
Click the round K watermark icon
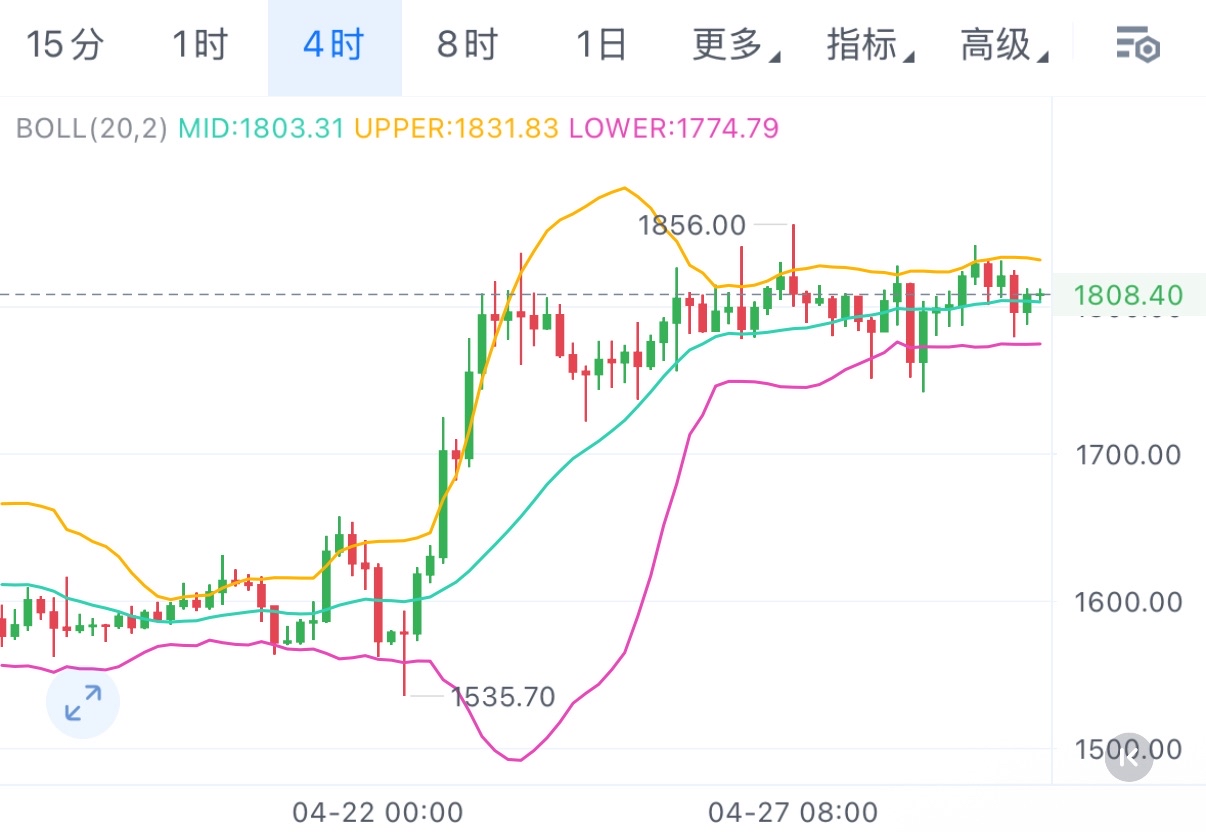1130,757
